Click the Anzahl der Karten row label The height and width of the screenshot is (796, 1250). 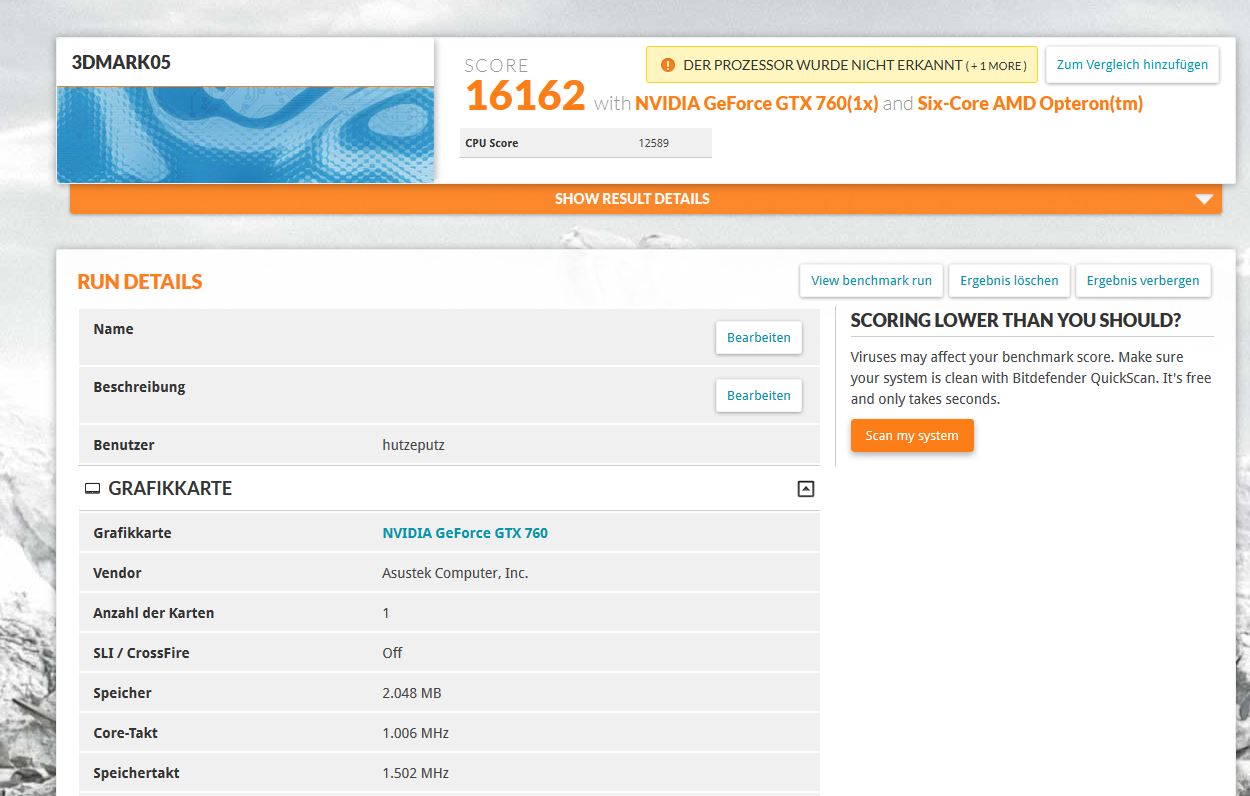point(153,613)
